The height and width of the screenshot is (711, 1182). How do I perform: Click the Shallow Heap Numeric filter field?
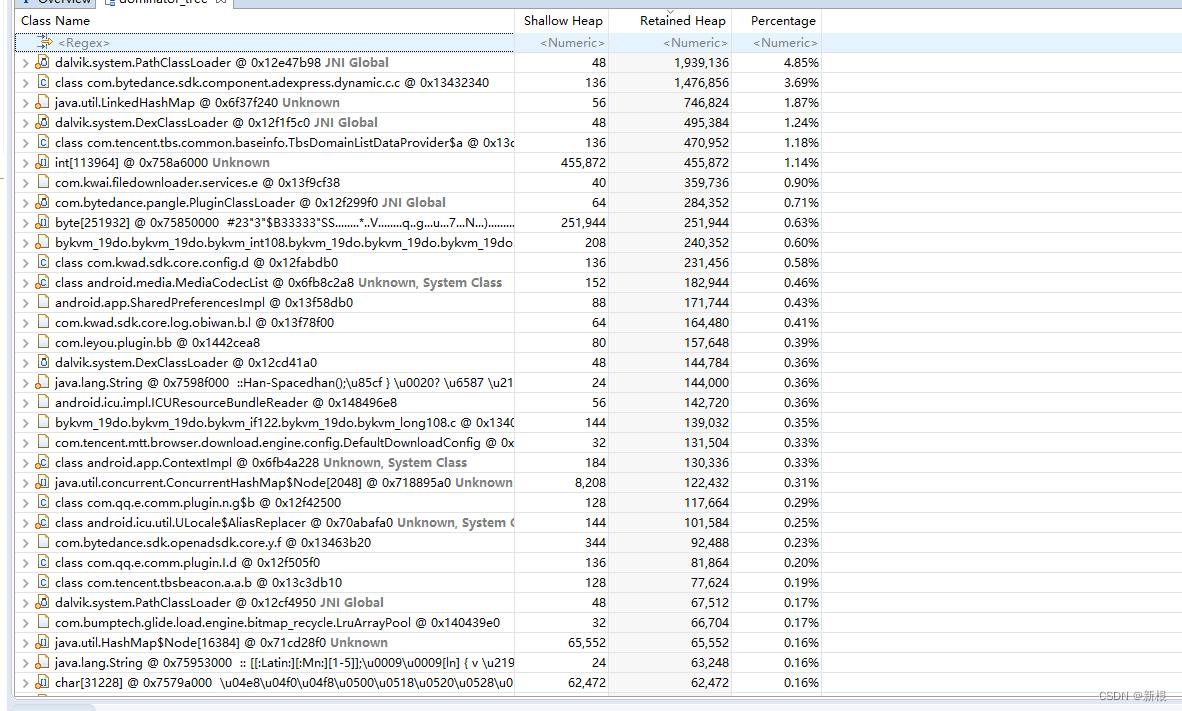562,43
